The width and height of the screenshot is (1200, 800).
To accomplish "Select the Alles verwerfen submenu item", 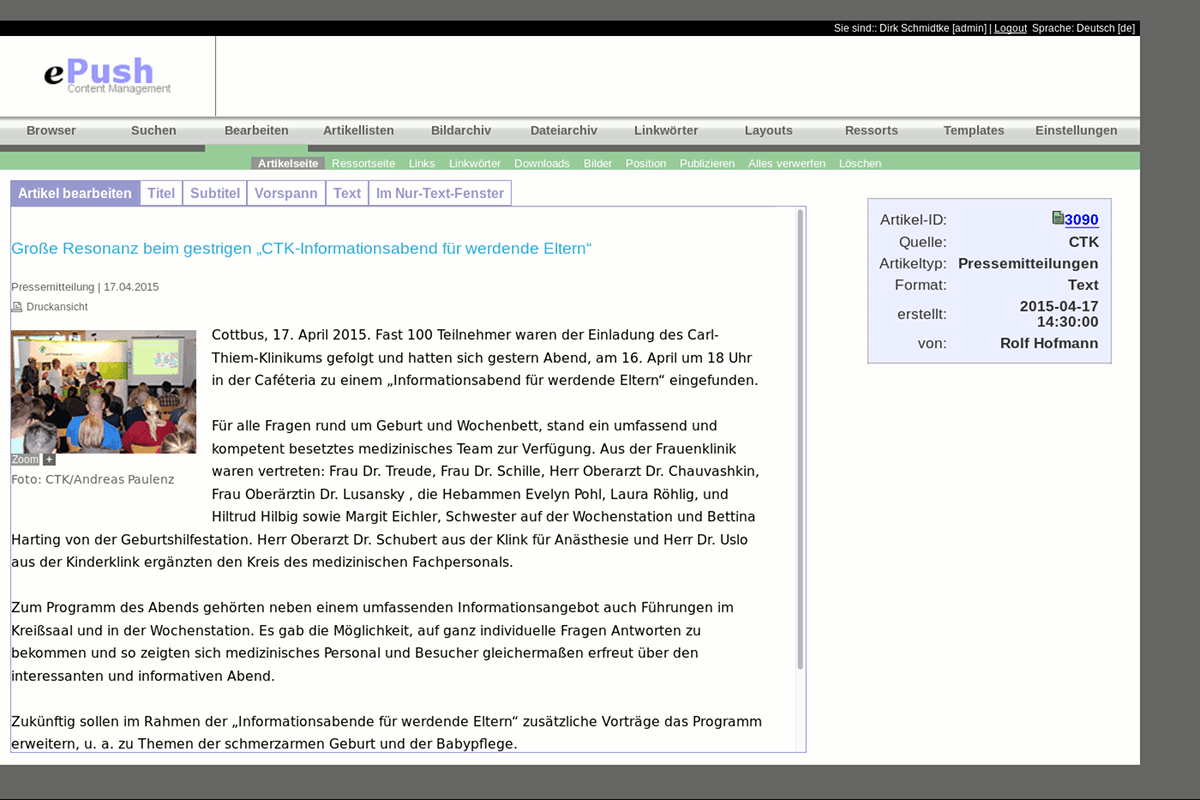I will point(787,163).
